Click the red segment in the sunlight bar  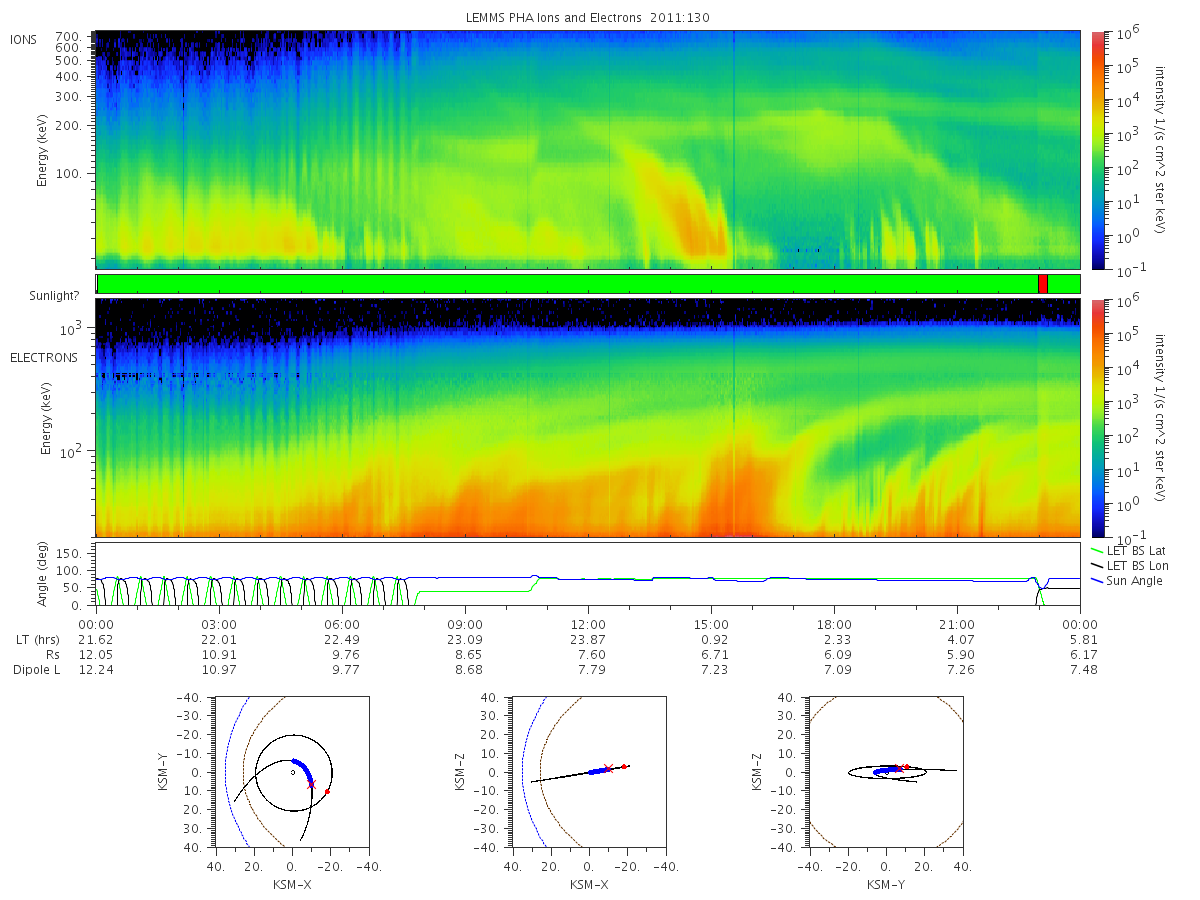pos(1043,284)
